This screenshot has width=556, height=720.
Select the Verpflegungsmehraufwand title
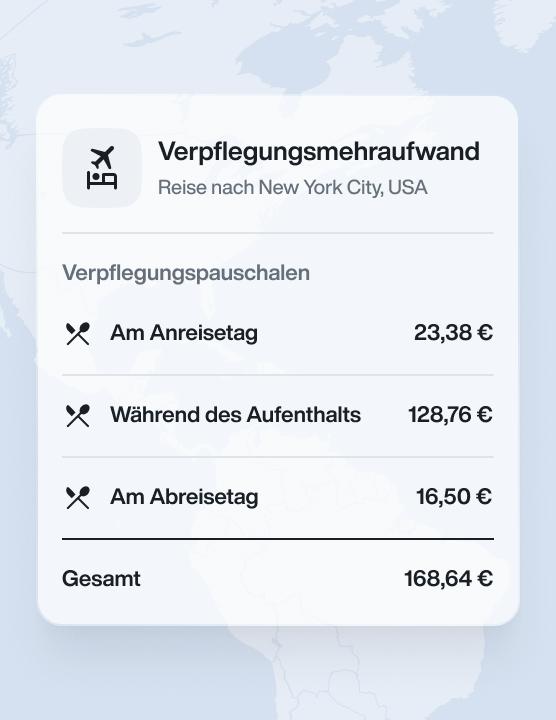[319, 152]
